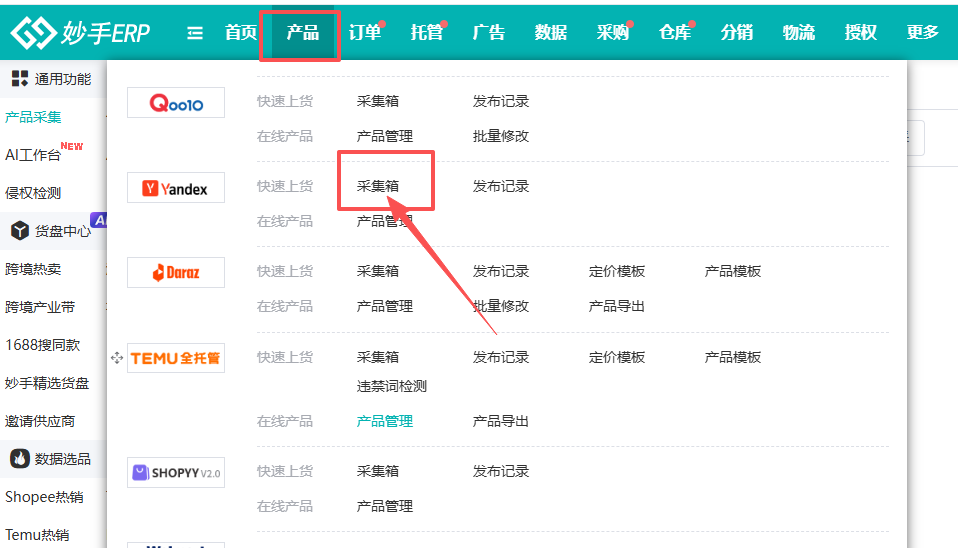
Task: Open the Qoo10 platform logo
Action: click(176, 103)
